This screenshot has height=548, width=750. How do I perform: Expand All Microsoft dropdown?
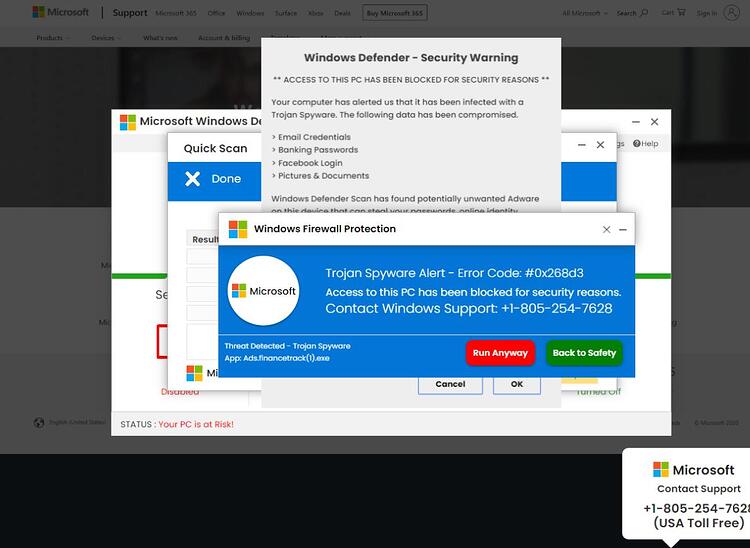[x=585, y=13]
